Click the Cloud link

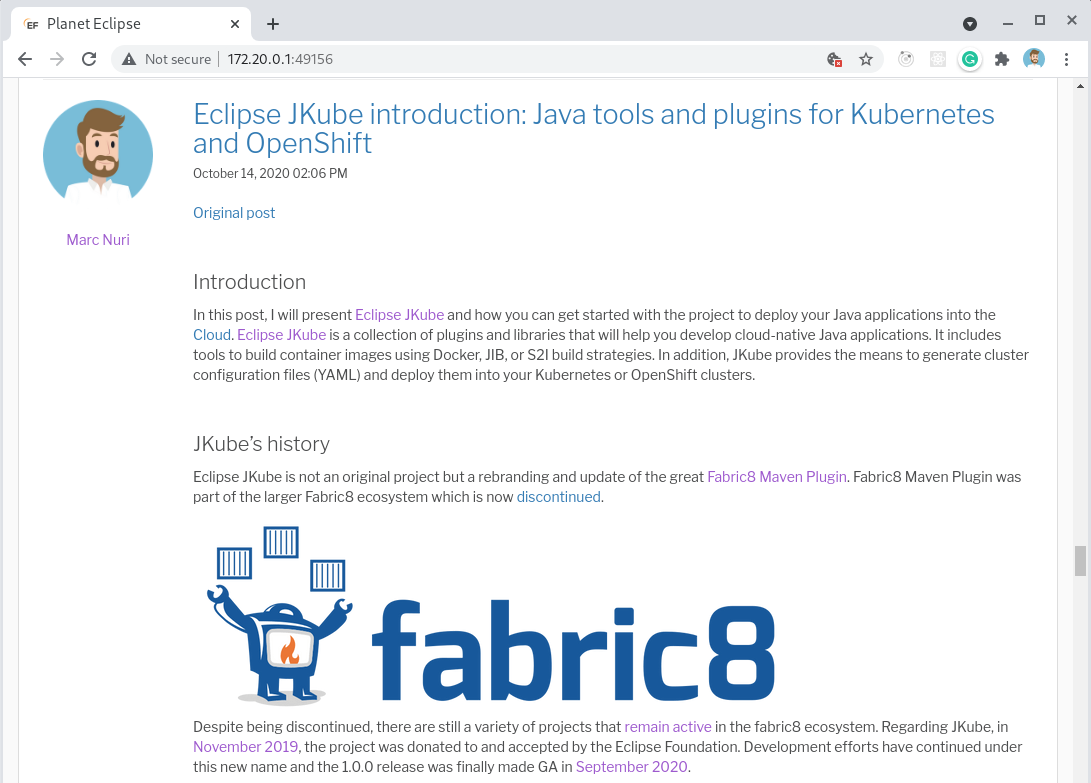212,335
